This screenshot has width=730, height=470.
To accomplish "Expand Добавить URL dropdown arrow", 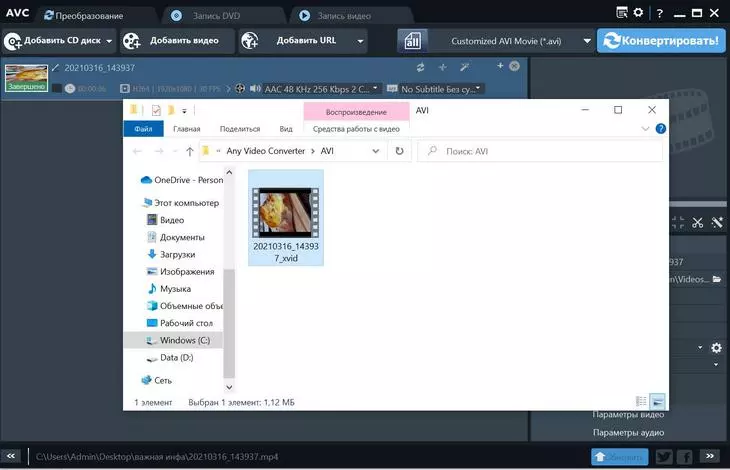I will [x=360, y=41].
